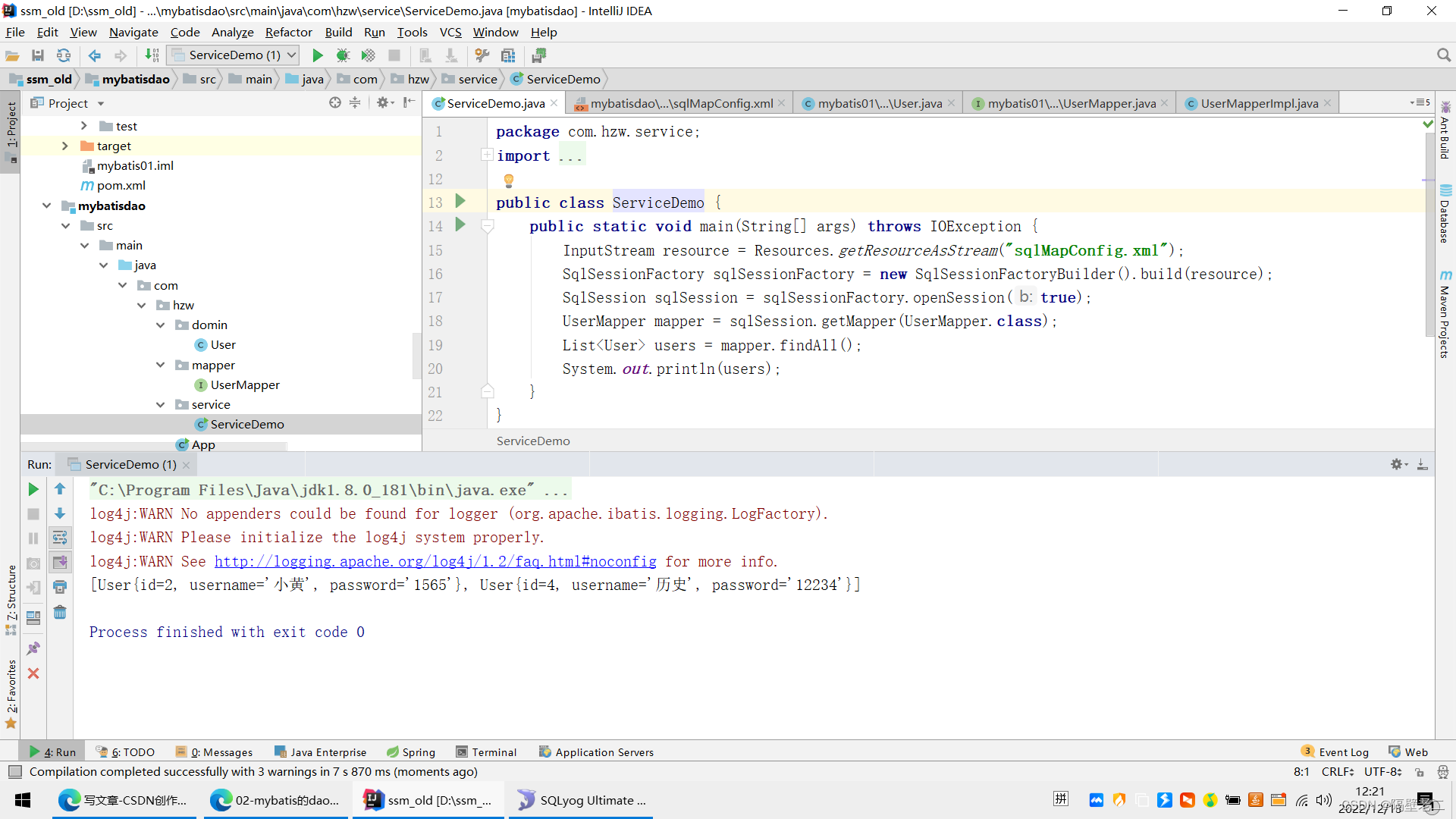Expand the target folder in project tree
The height and width of the screenshot is (819, 1456).
65,146
